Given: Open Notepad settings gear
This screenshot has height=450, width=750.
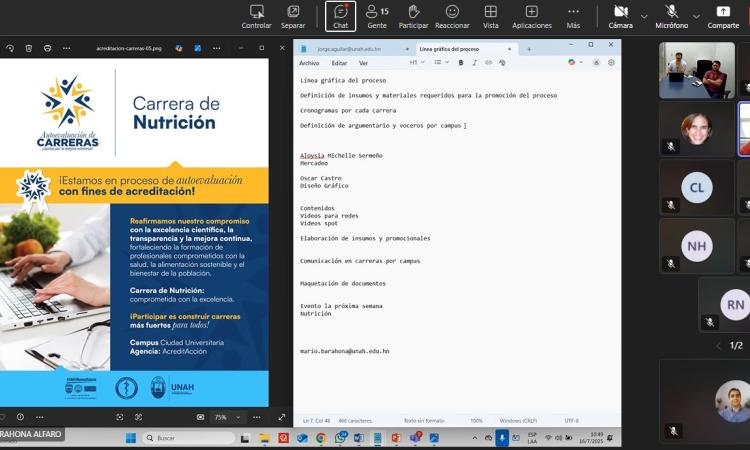Looking at the screenshot, I should point(611,63).
